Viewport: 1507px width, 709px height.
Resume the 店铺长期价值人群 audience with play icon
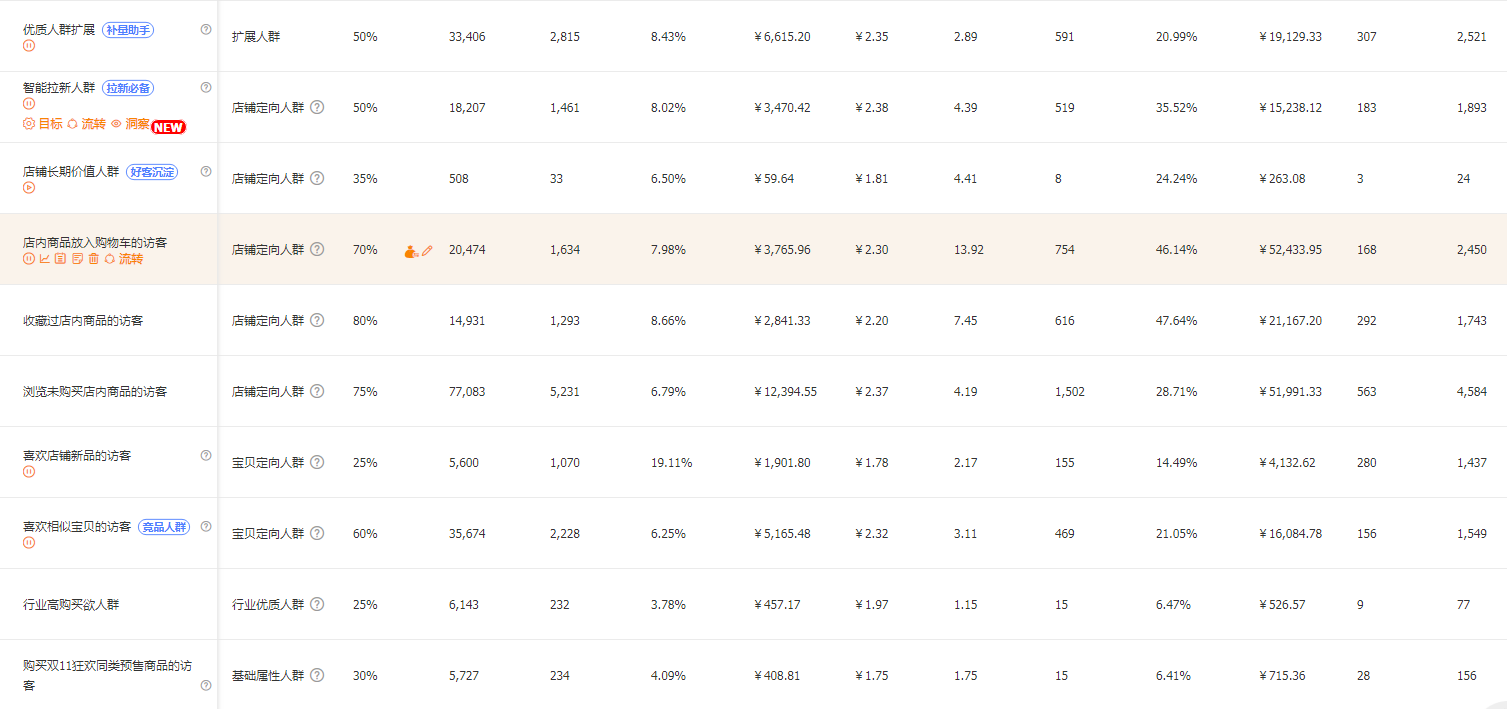point(29,187)
